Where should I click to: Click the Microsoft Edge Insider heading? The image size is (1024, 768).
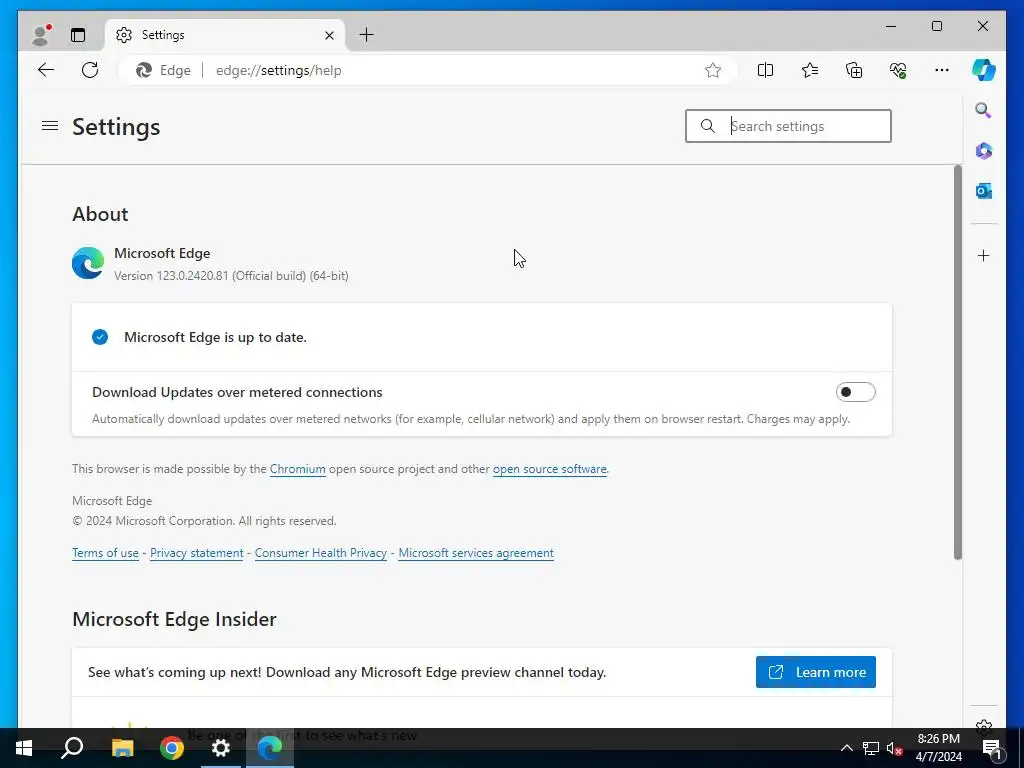(x=174, y=619)
